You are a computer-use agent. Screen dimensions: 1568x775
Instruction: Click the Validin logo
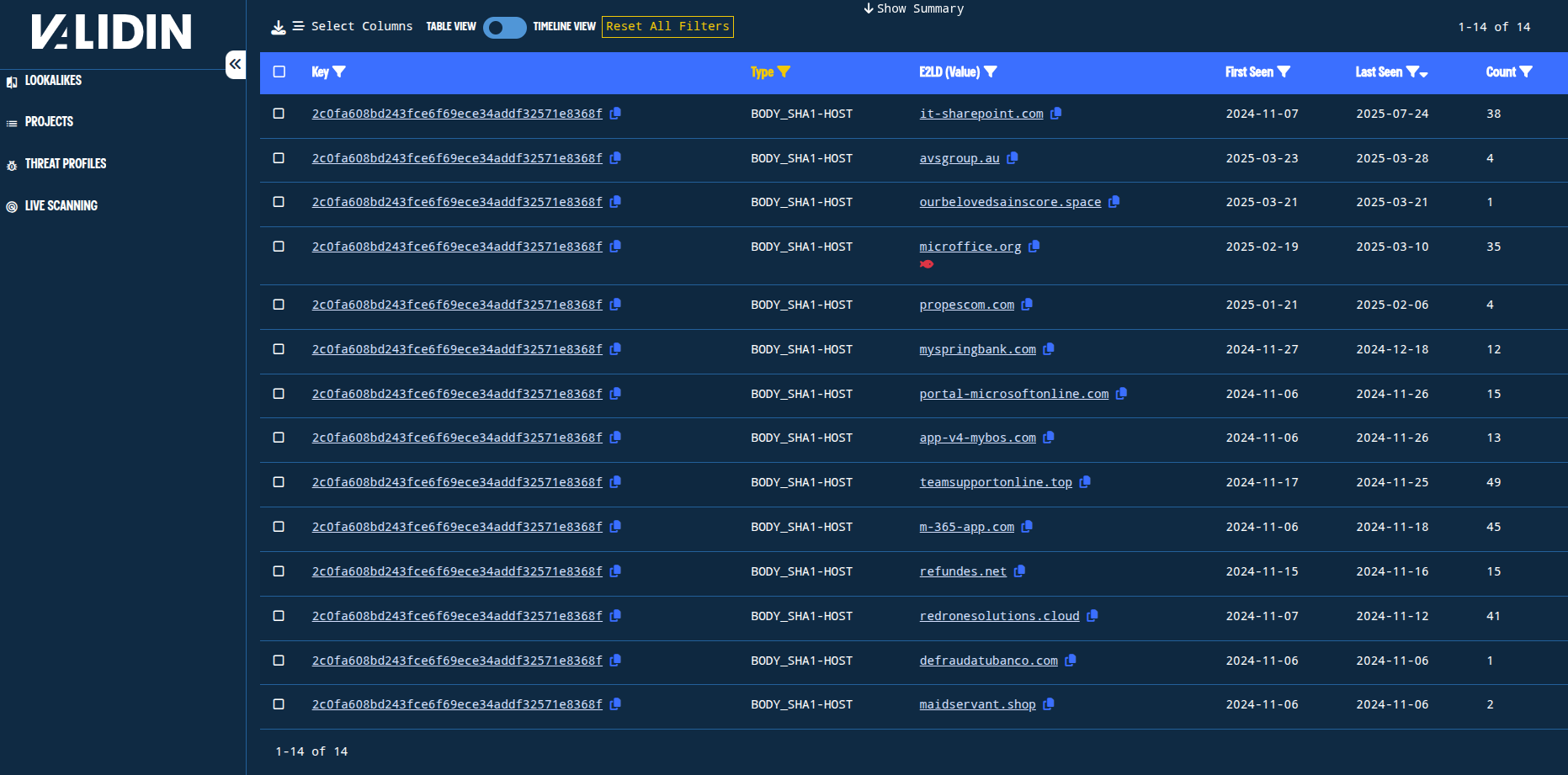tap(111, 32)
